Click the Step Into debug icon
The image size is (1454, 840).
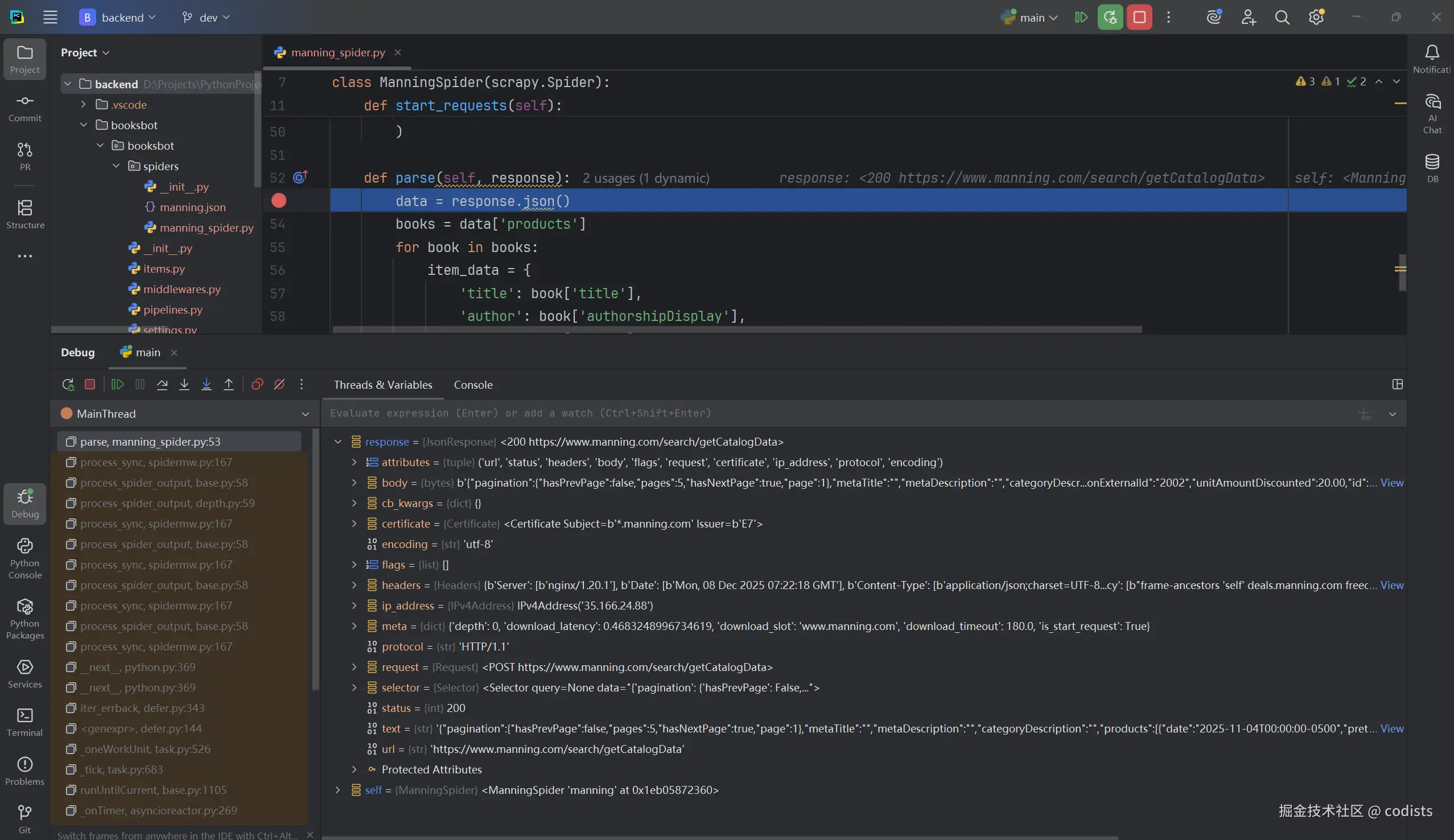point(184,384)
